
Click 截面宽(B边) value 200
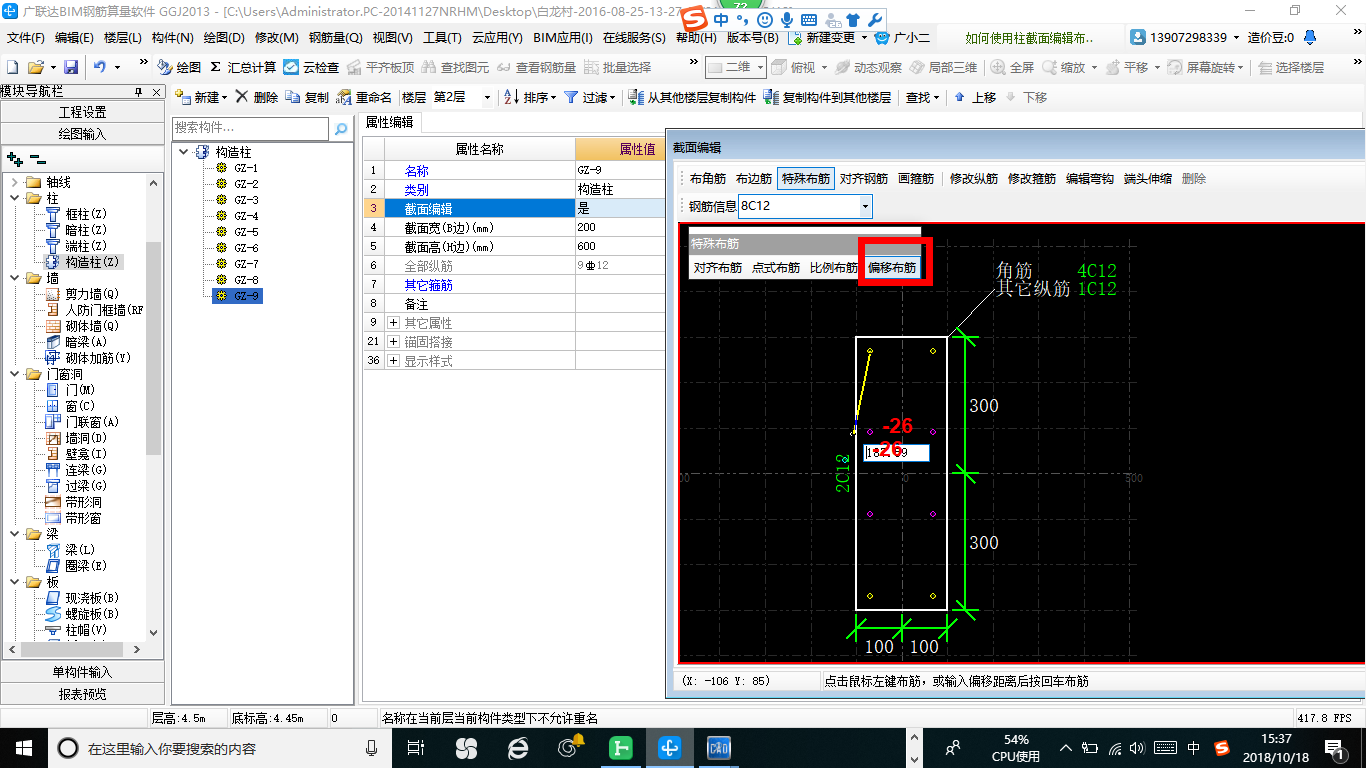coord(620,227)
